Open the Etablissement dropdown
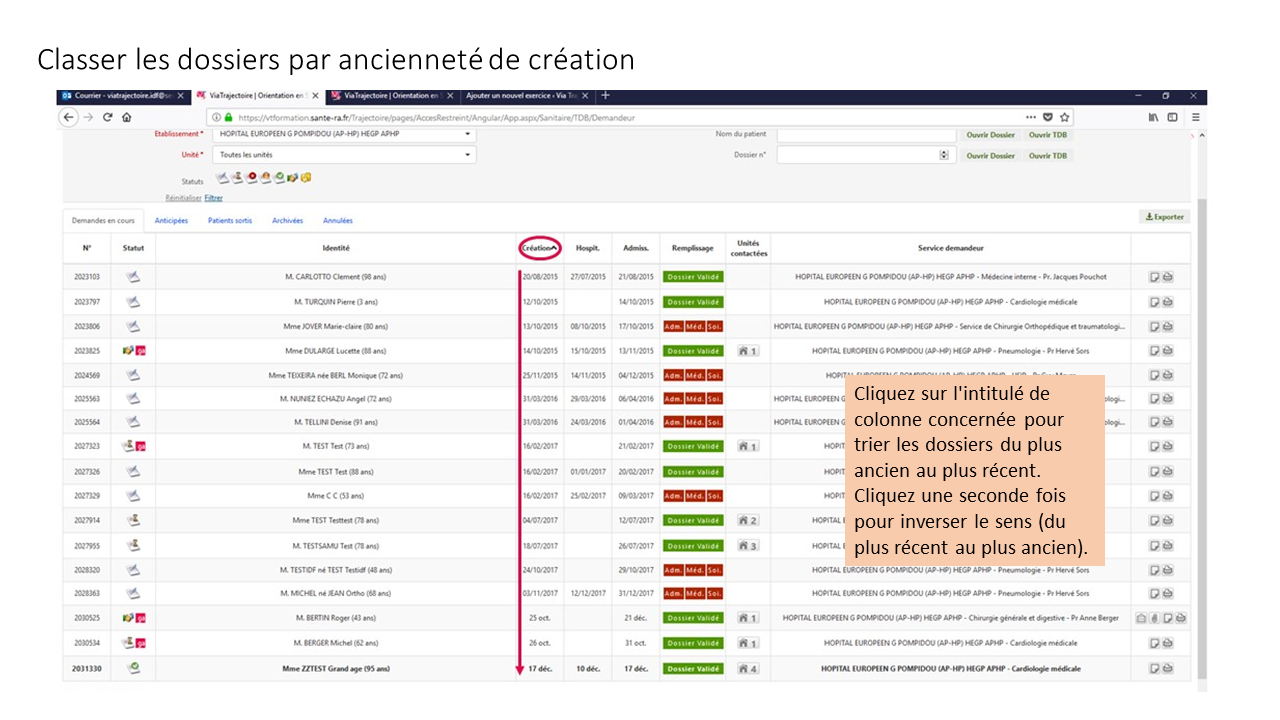The width and height of the screenshot is (1280, 720). point(467,134)
